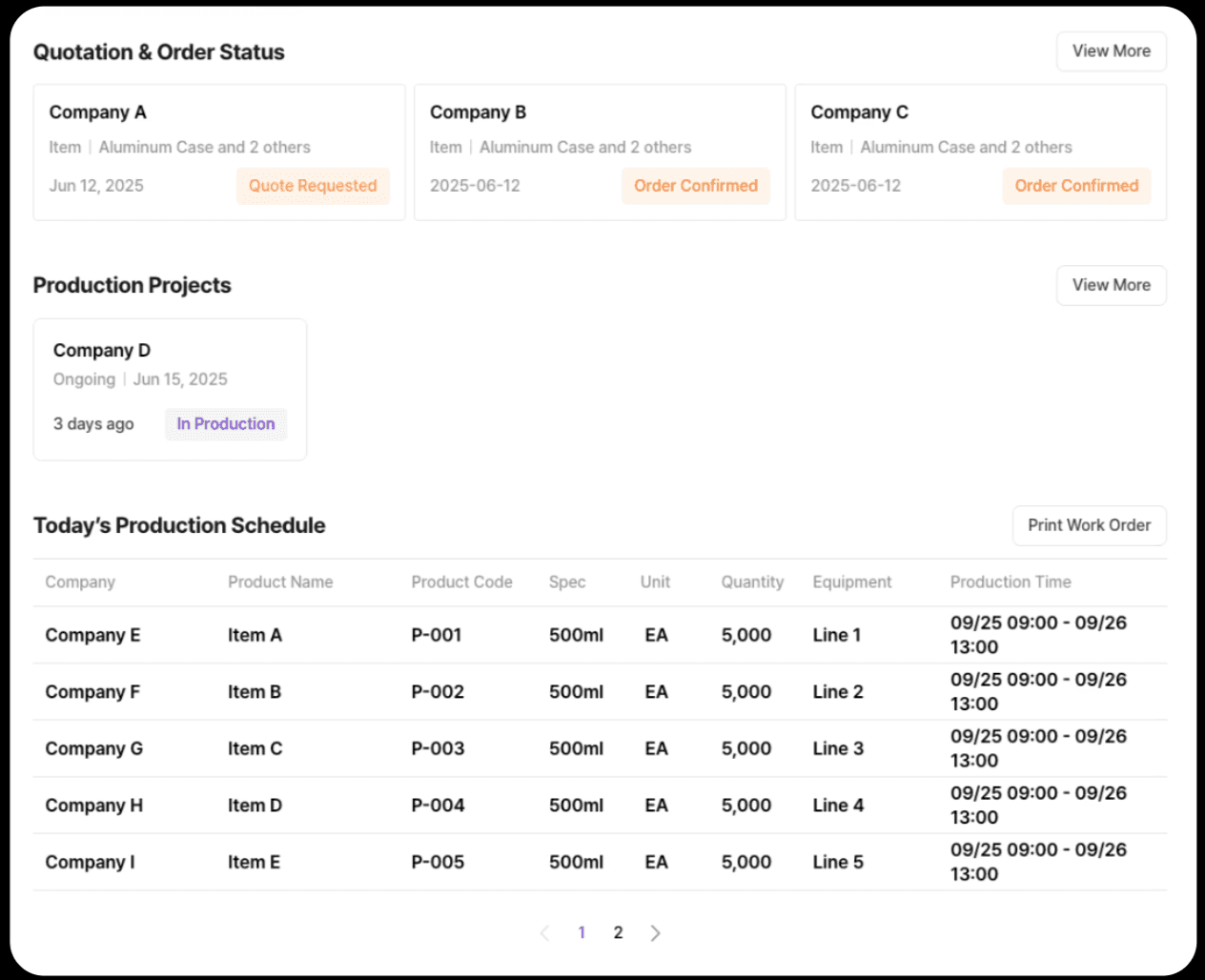Click the Spec column header
The width and height of the screenshot is (1205, 980).
pyautogui.click(x=567, y=582)
